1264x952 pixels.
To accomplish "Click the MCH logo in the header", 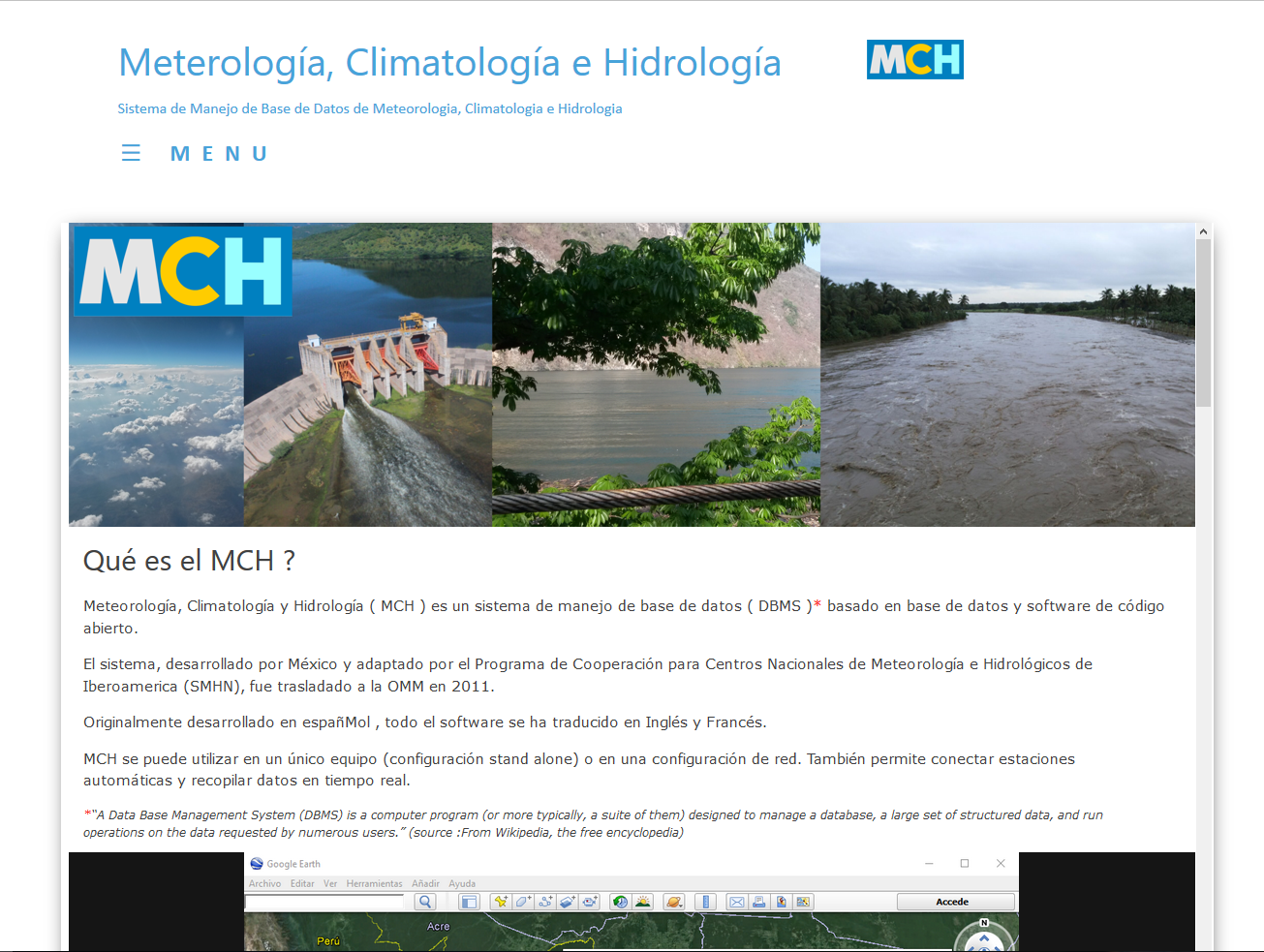I will (914, 60).
